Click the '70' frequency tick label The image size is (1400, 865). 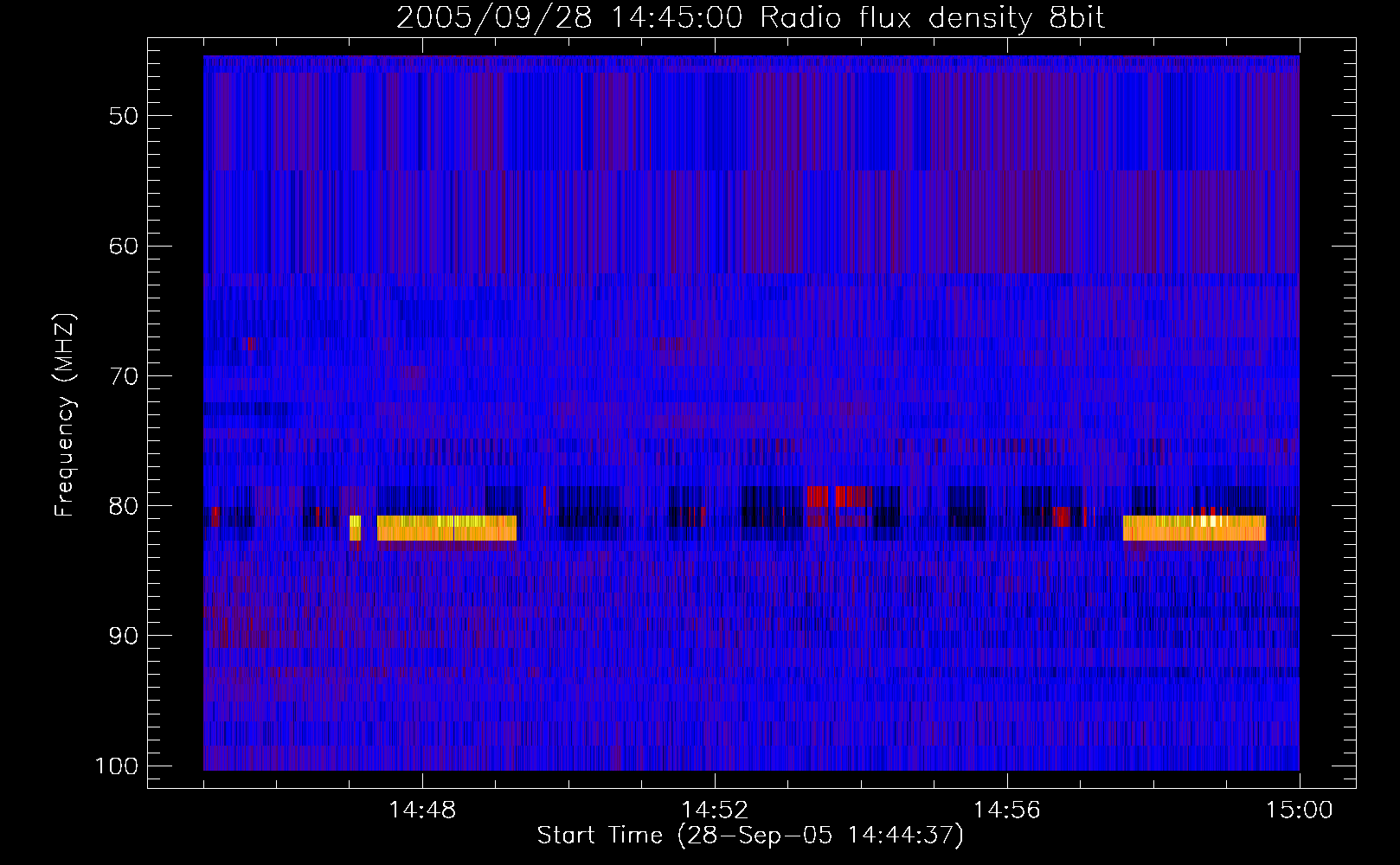[x=124, y=376]
